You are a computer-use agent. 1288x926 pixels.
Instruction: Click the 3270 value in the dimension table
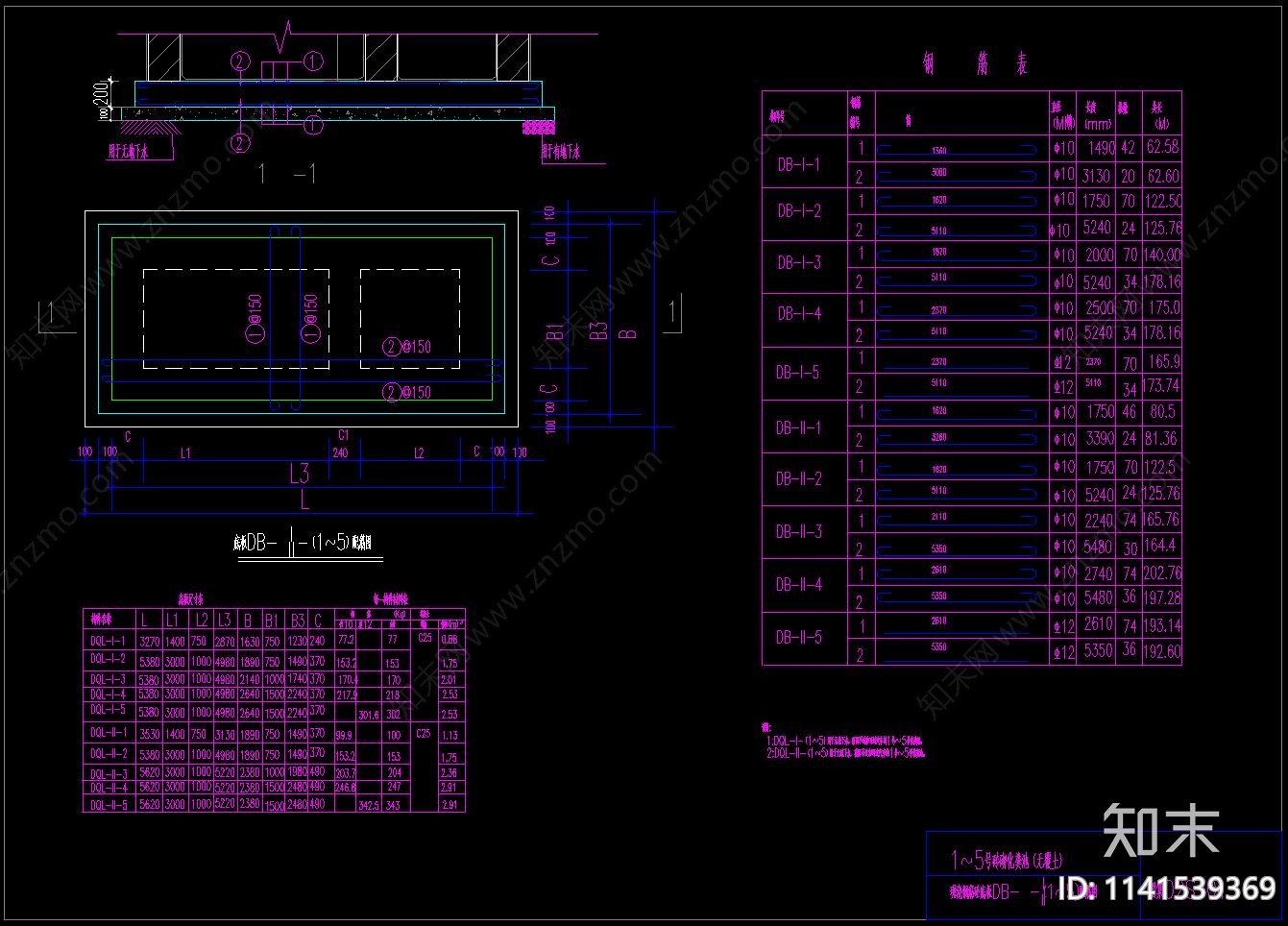150,641
